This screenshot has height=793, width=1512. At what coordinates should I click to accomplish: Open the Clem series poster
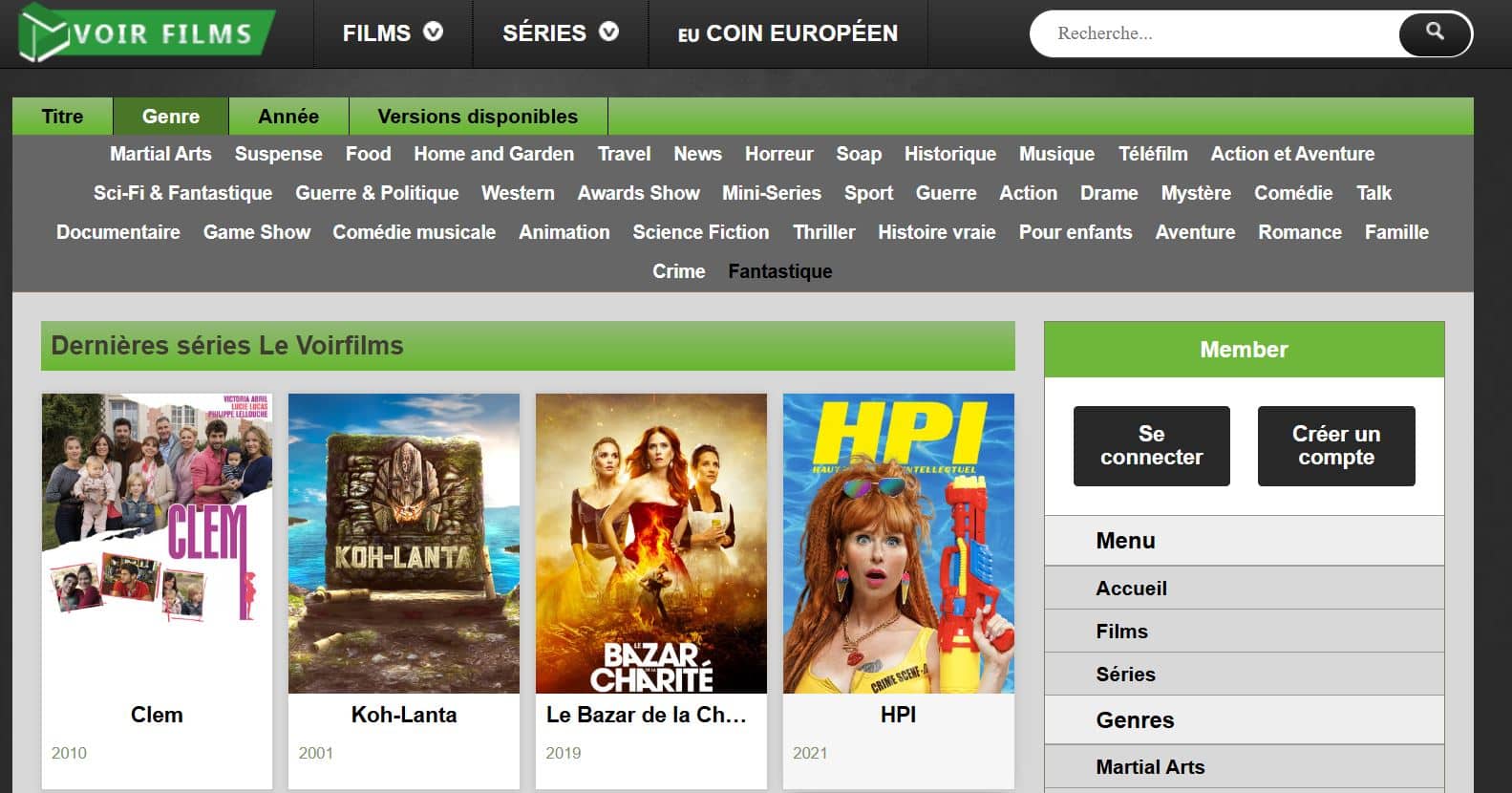[x=157, y=543]
